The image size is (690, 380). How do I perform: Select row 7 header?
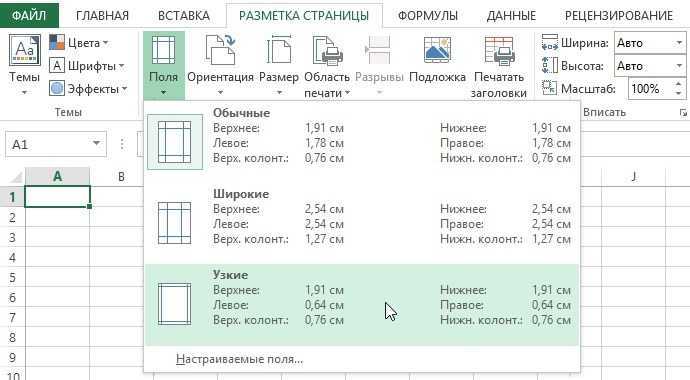(x=12, y=318)
